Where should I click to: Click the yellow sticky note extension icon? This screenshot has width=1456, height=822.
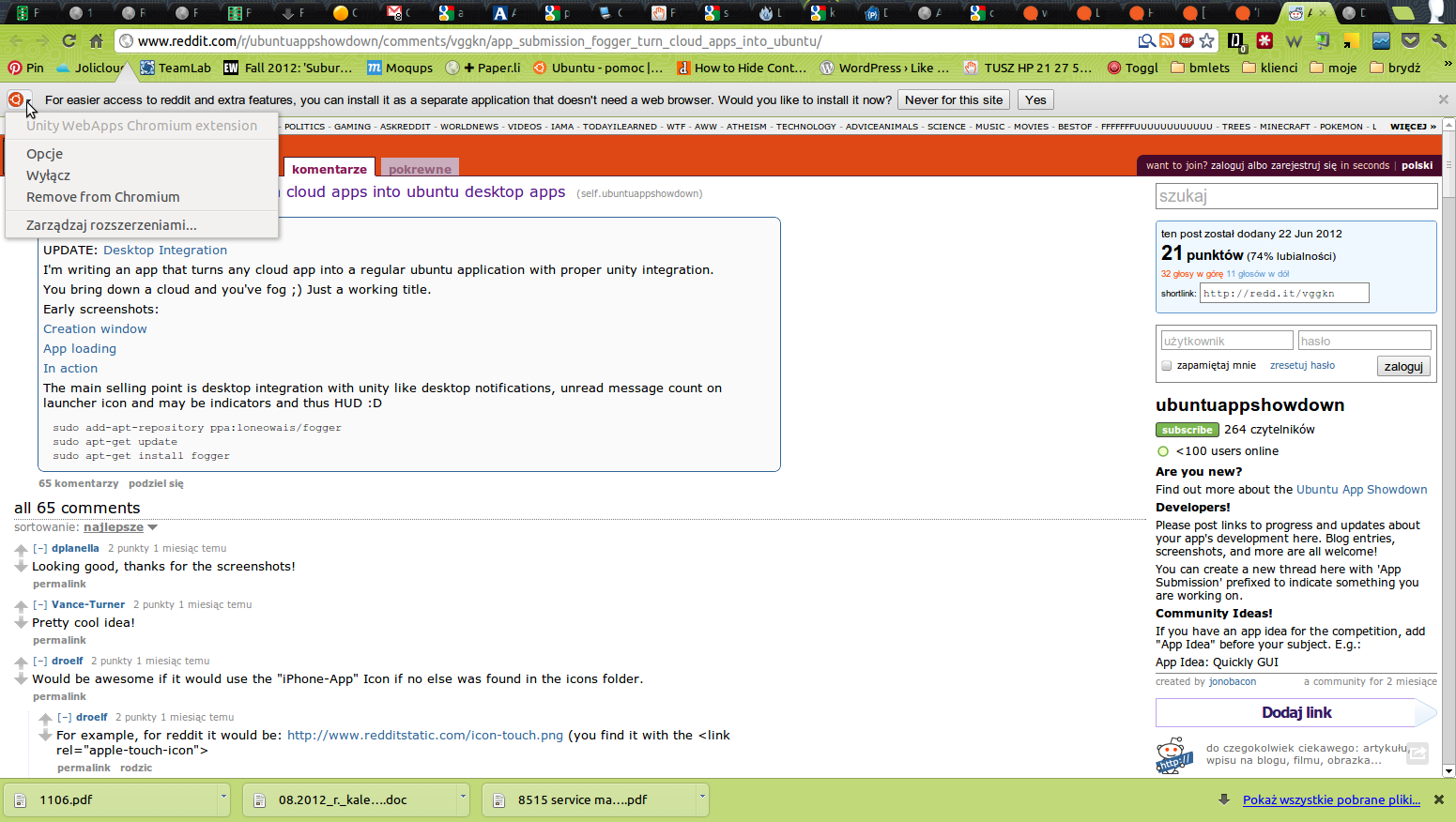(1351, 40)
